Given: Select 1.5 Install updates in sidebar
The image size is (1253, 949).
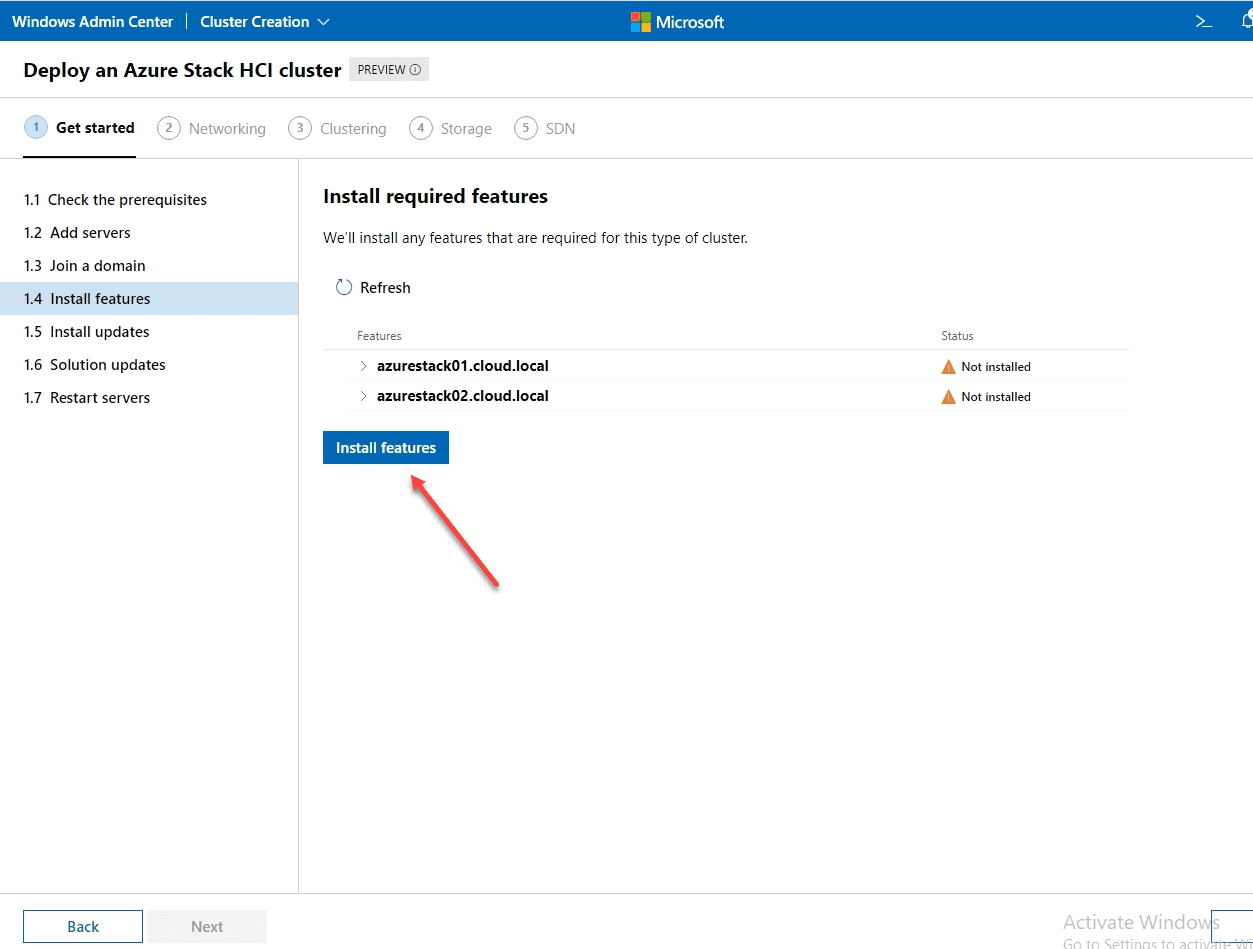Looking at the screenshot, I should (99, 332).
